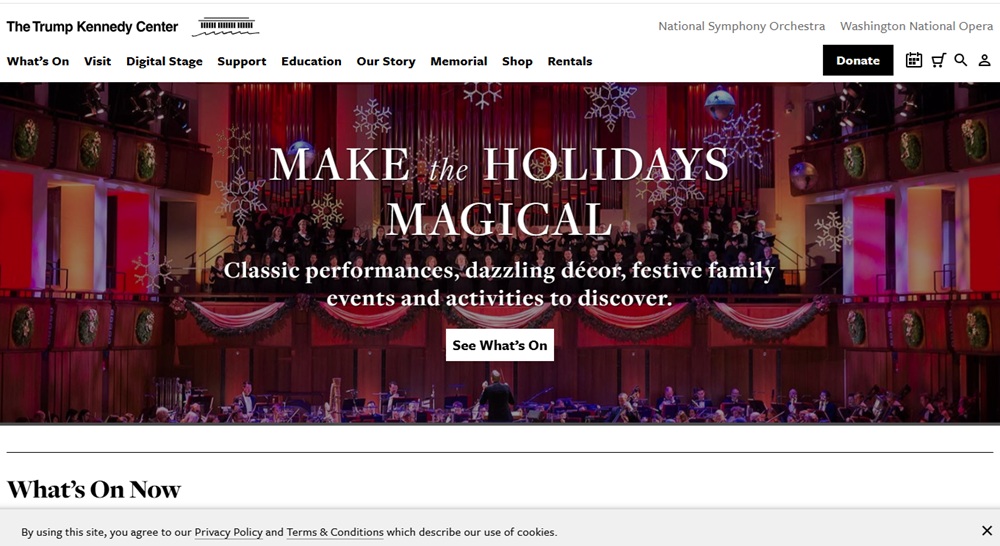Select Digital Stage in navigation
This screenshot has width=1000, height=546.
[x=164, y=62]
